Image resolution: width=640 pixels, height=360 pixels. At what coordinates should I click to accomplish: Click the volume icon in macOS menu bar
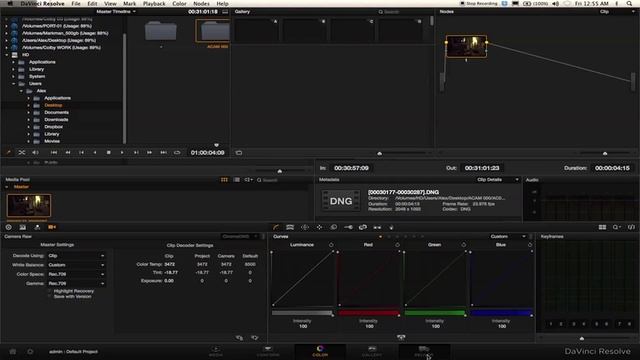coord(556,3)
